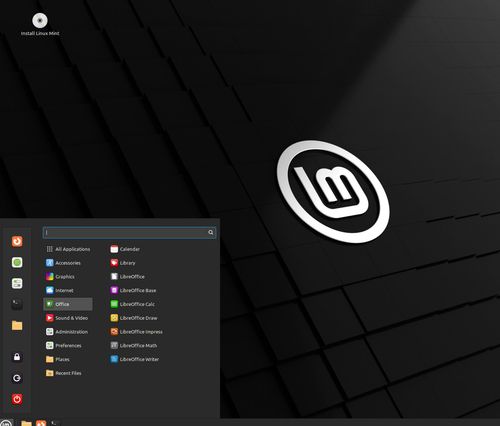500x426 pixels.
Task: Log out using the circular arrow icon
Action: tap(17, 378)
